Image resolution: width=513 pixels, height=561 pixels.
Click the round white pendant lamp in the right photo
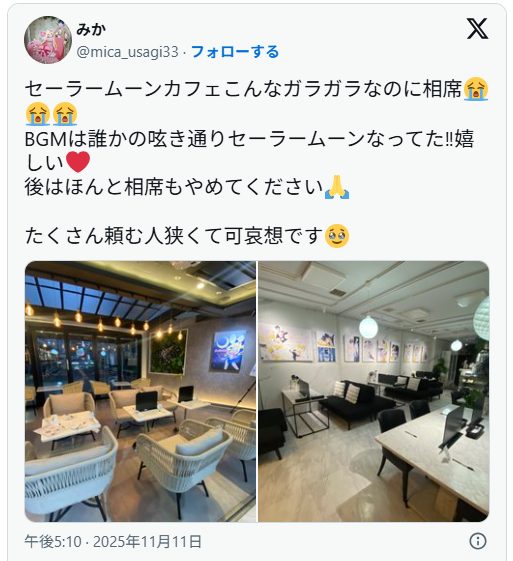coord(368,327)
